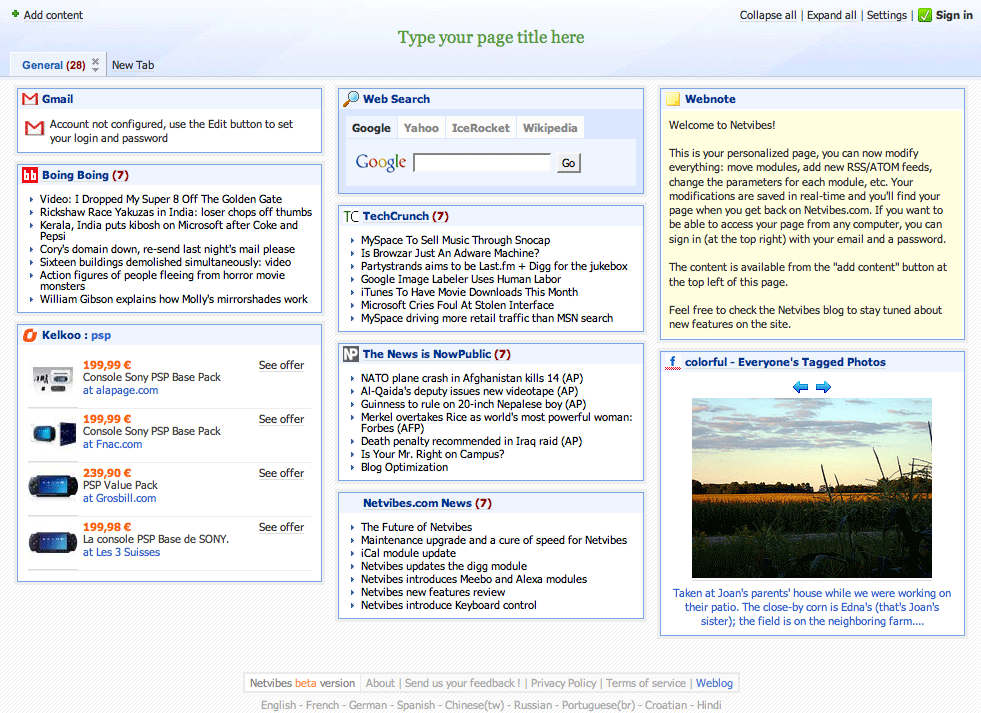Open the Privacy Policy footer link
The width and height of the screenshot is (981, 713).
563,683
